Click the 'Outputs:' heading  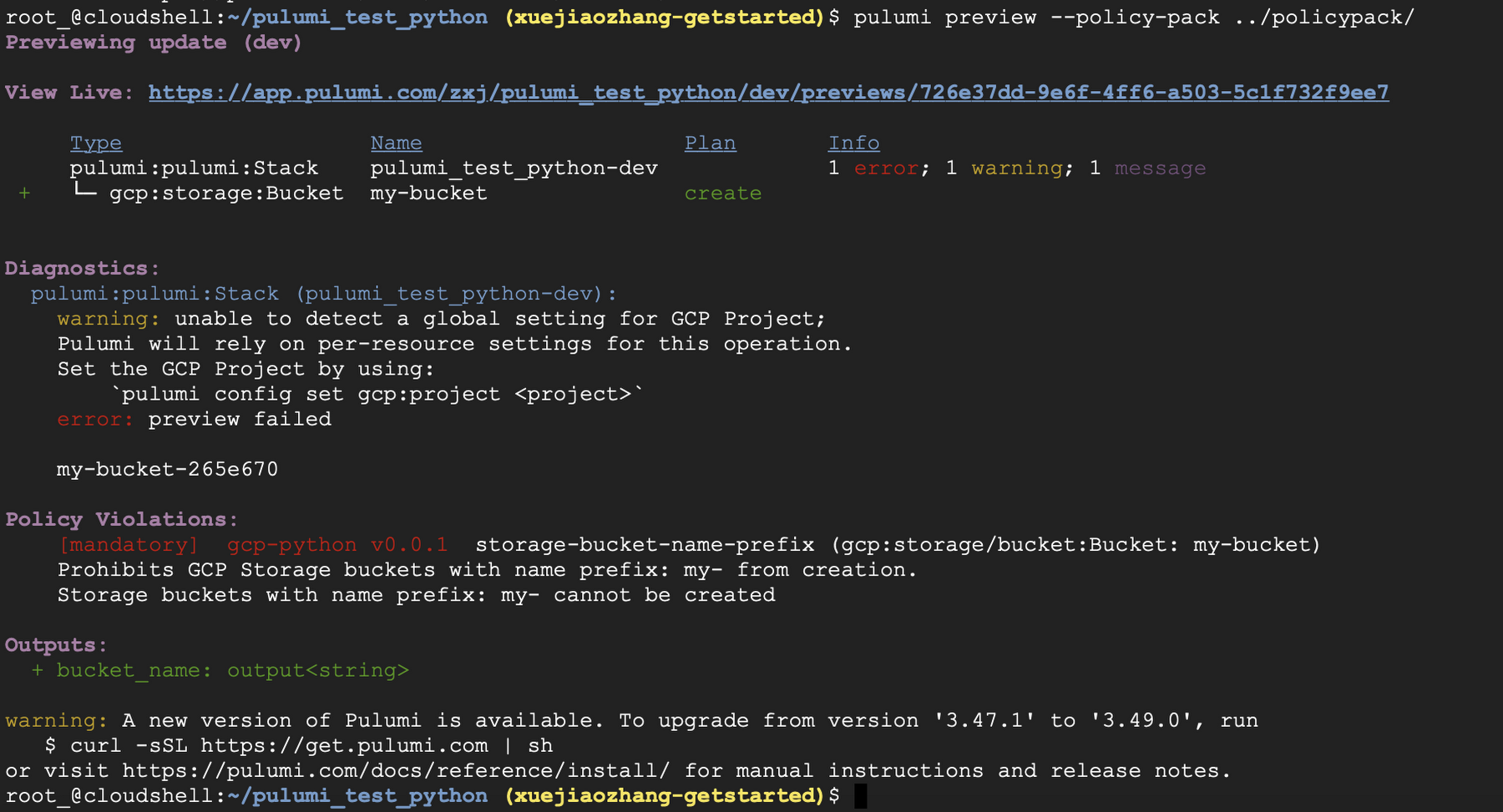click(x=56, y=645)
